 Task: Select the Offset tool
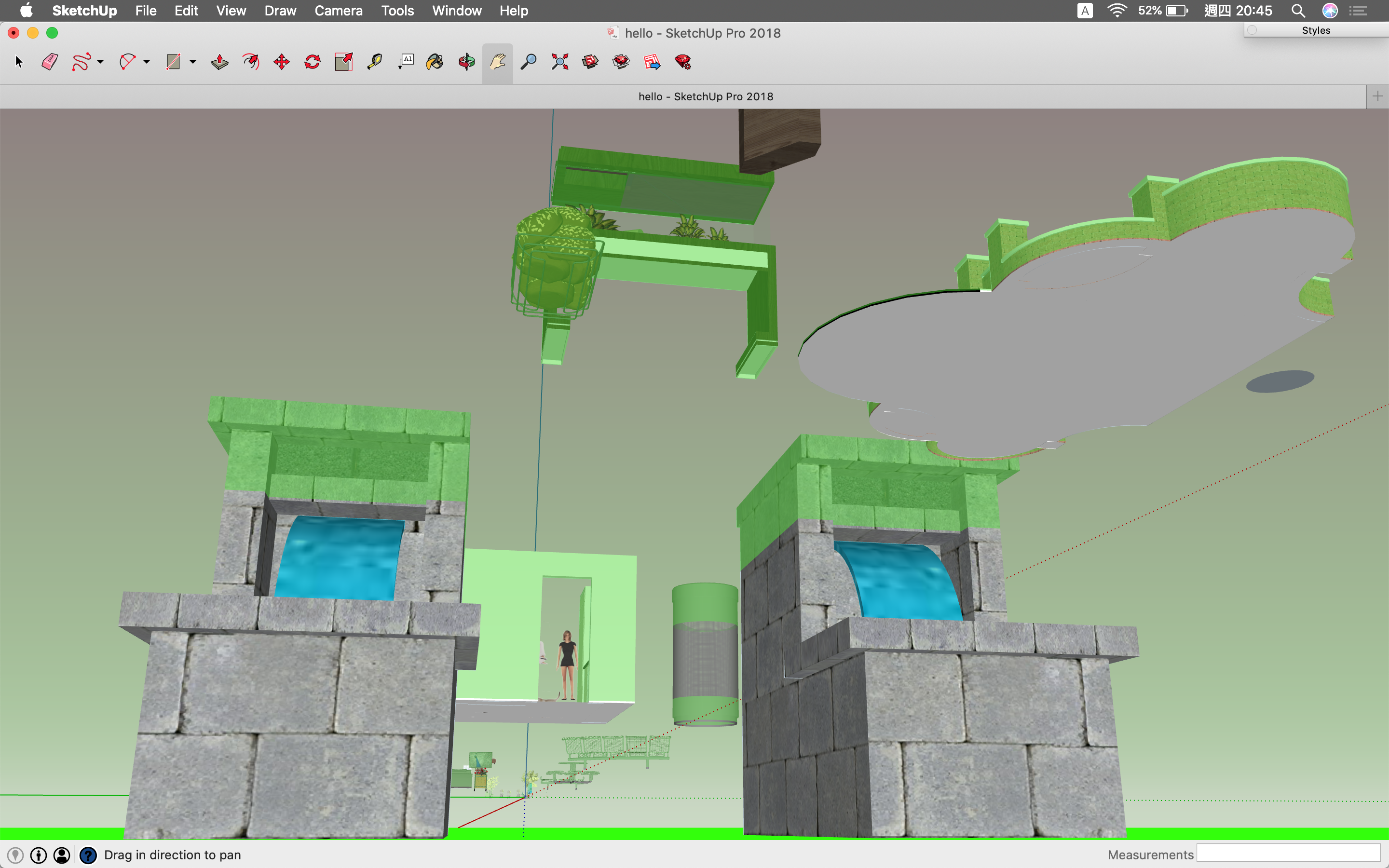(x=251, y=62)
